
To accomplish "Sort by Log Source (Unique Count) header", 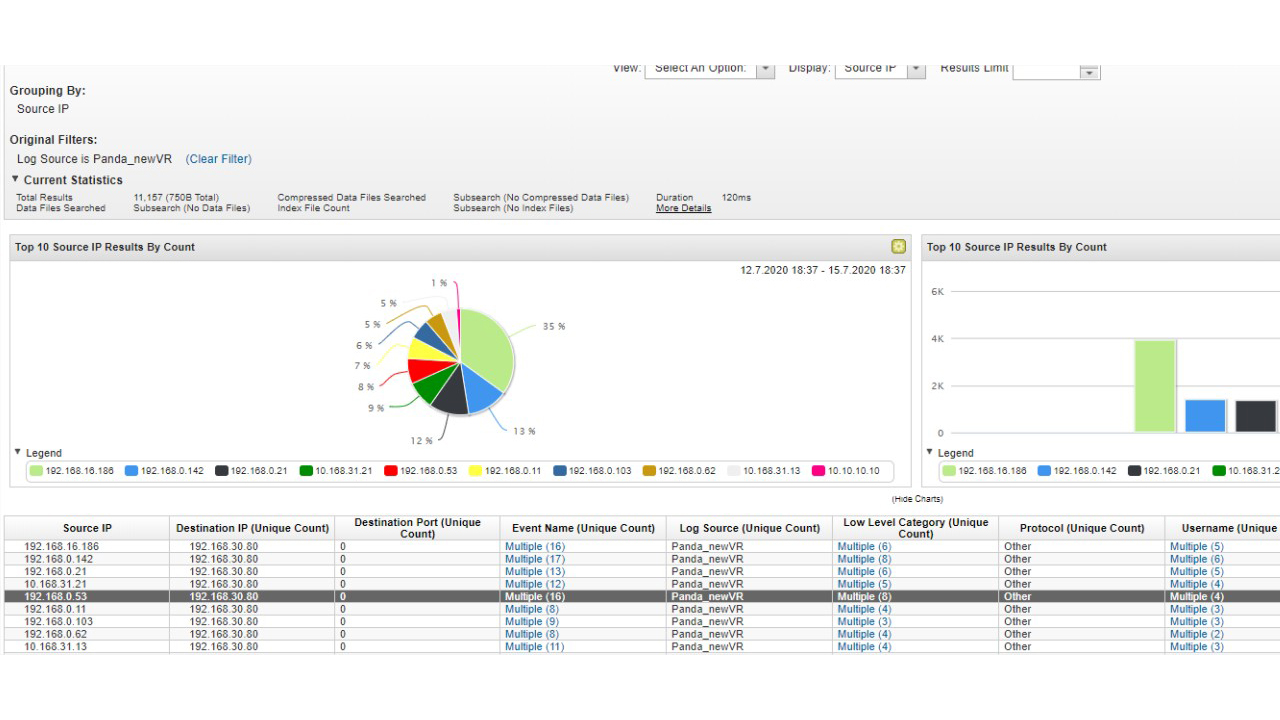I will [x=749, y=528].
